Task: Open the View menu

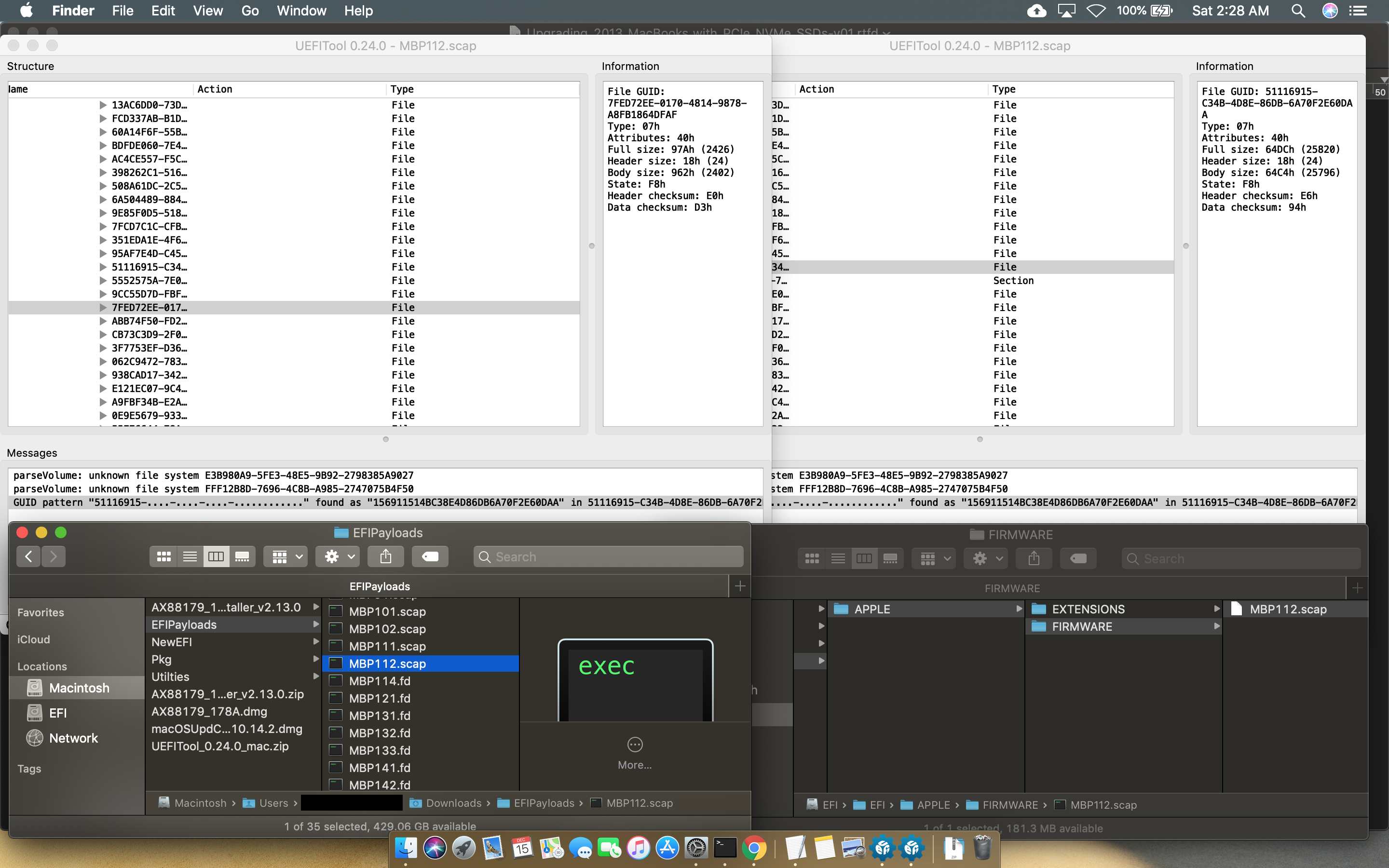Action: click(208, 10)
